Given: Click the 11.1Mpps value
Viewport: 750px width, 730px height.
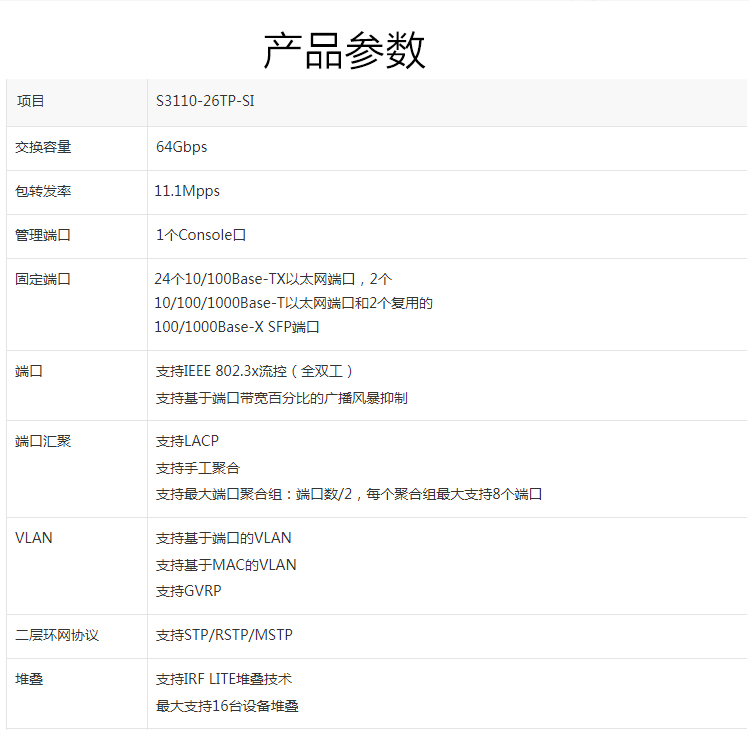Looking at the screenshot, I should click(187, 191).
